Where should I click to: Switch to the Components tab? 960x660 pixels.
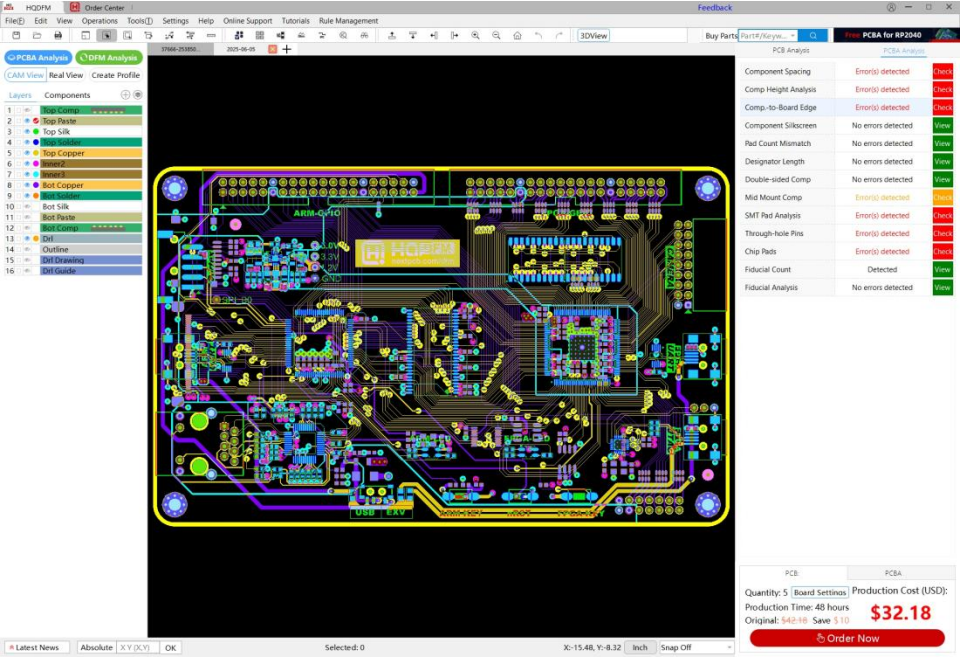click(x=67, y=95)
